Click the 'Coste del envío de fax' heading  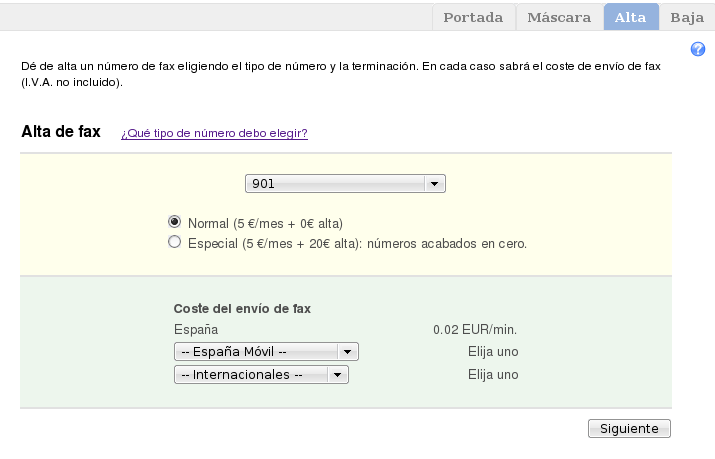point(242,309)
